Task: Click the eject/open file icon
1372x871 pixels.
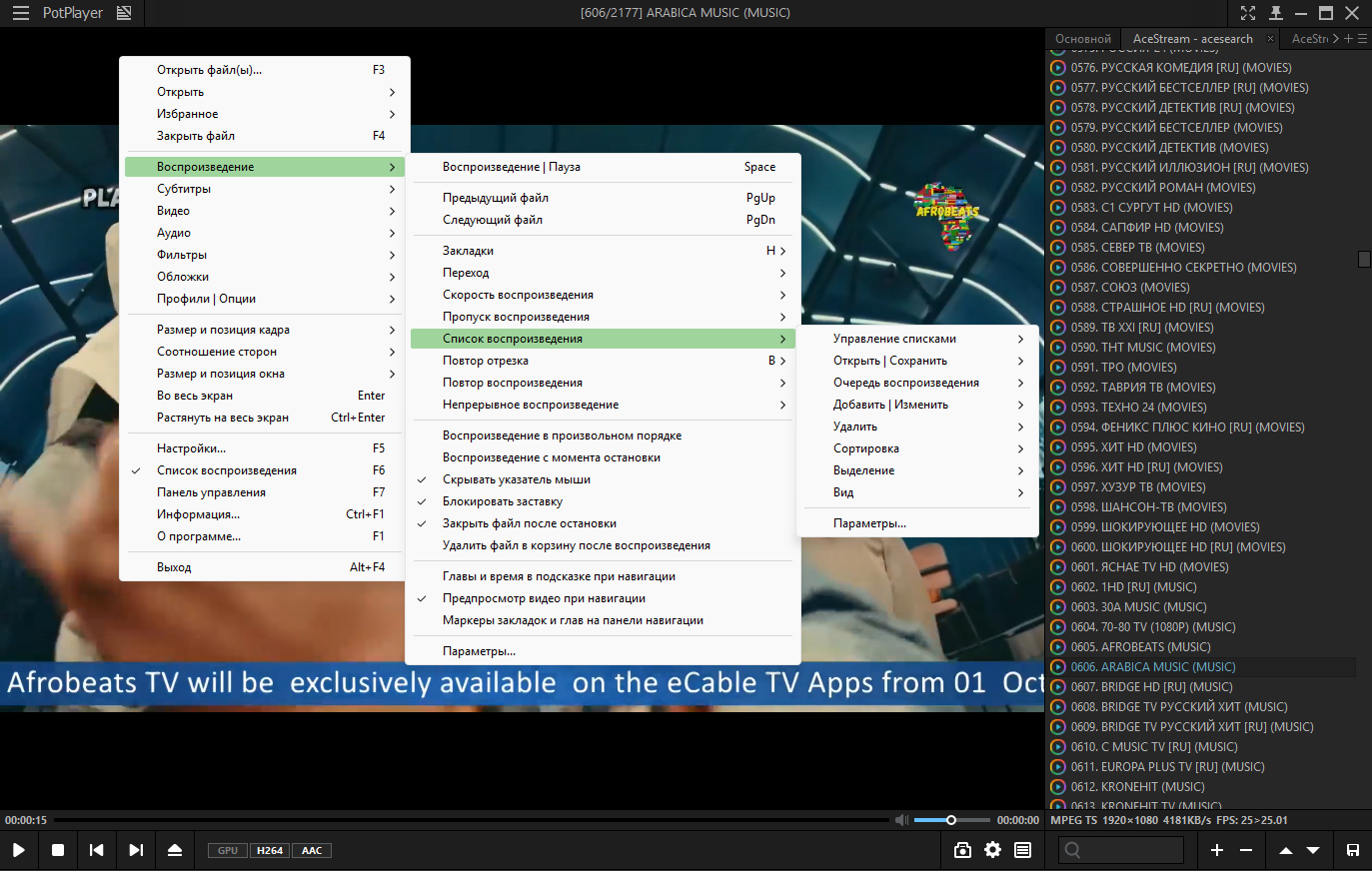Action: 175,850
